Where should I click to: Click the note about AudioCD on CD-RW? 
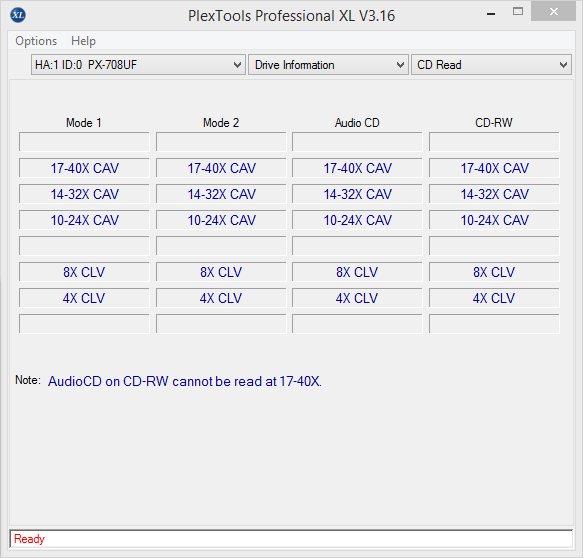[x=185, y=381]
